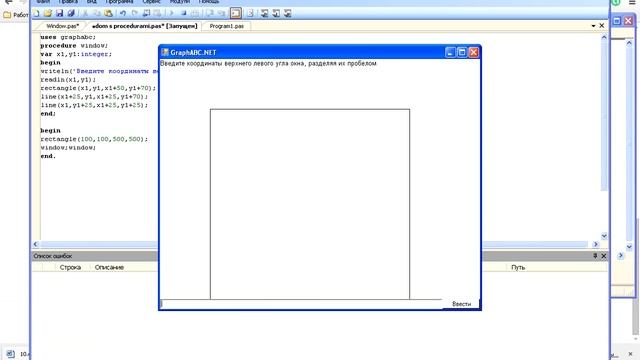This screenshot has width=640, height=360.
Task: Close the active editor tab
Action: 602,26
